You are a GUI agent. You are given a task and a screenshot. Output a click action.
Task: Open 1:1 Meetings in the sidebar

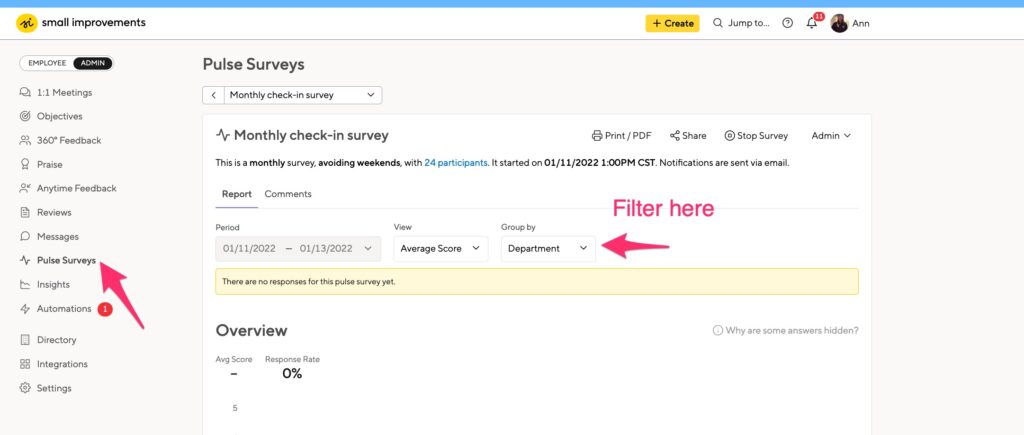(x=64, y=93)
